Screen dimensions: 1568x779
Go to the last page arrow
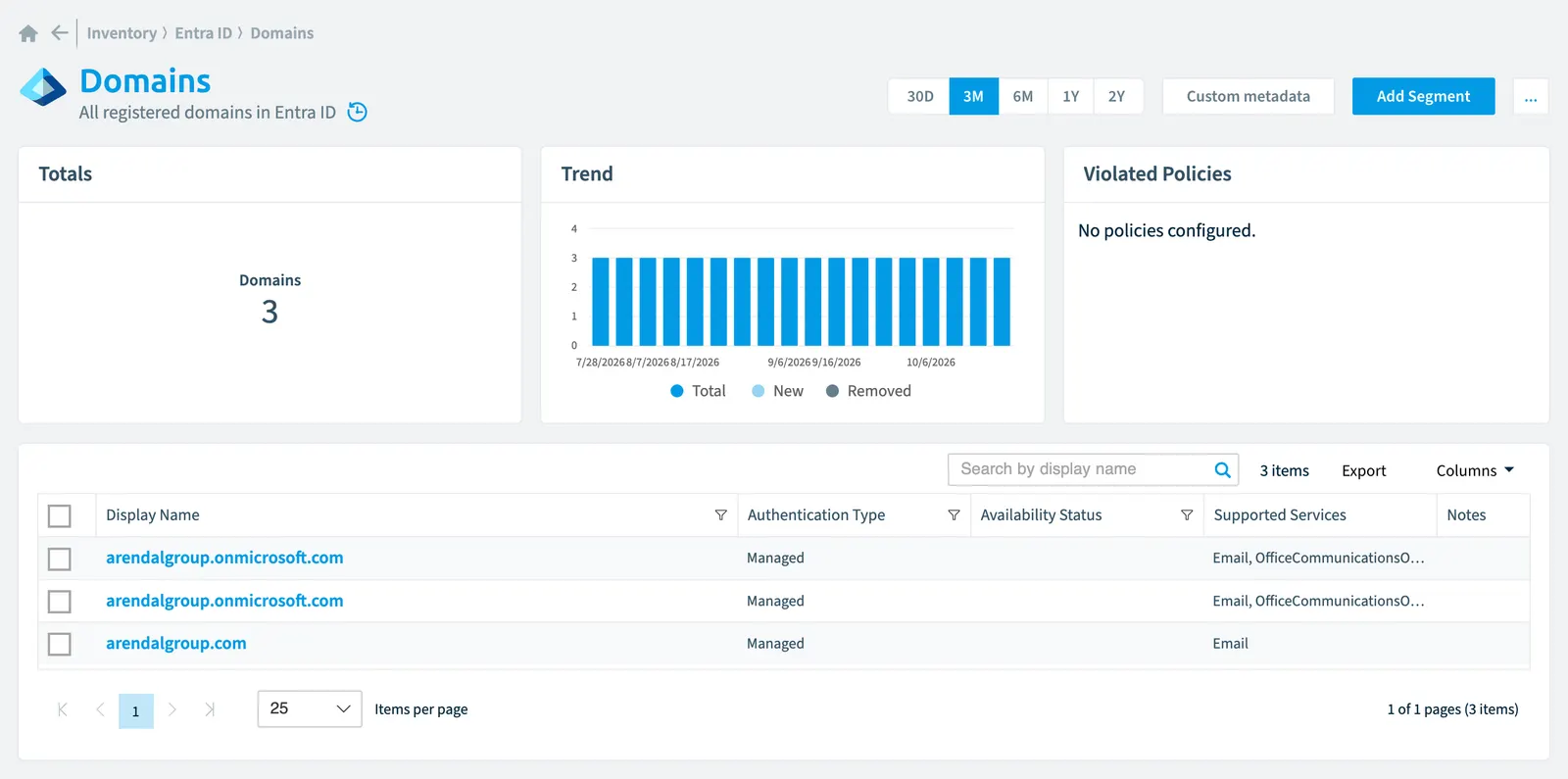(210, 709)
